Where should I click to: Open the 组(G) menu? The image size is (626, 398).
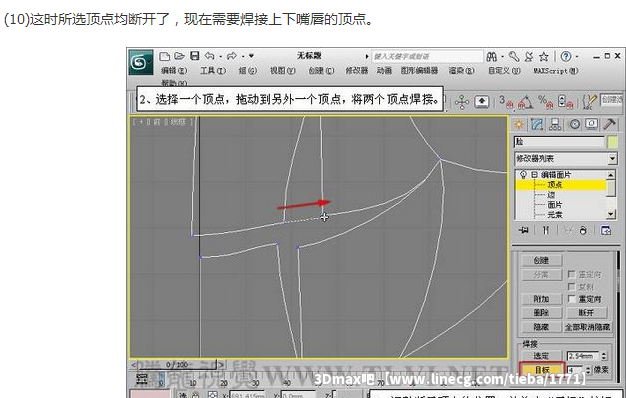tap(248, 71)
